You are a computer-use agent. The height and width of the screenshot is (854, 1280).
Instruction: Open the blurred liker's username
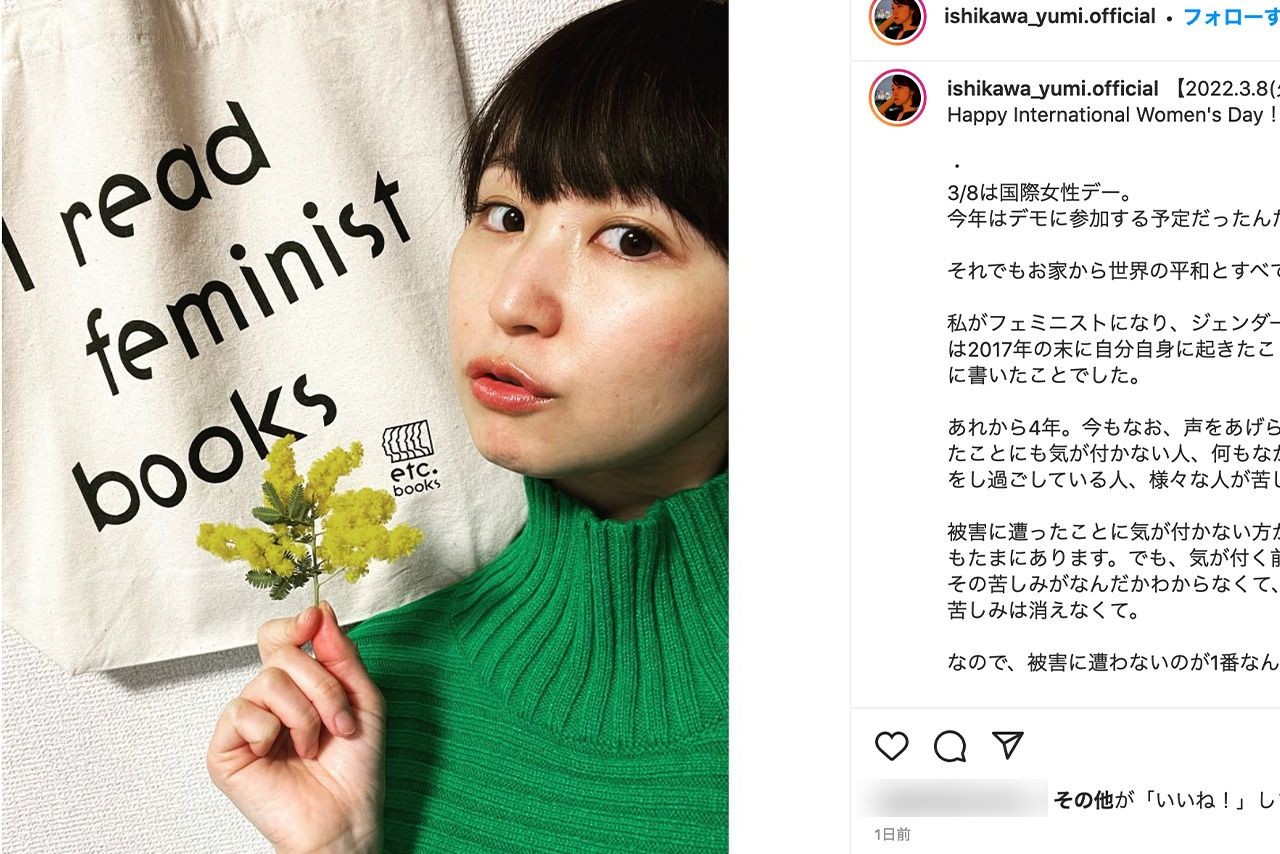pyautogui.click(x=953, y=799)
